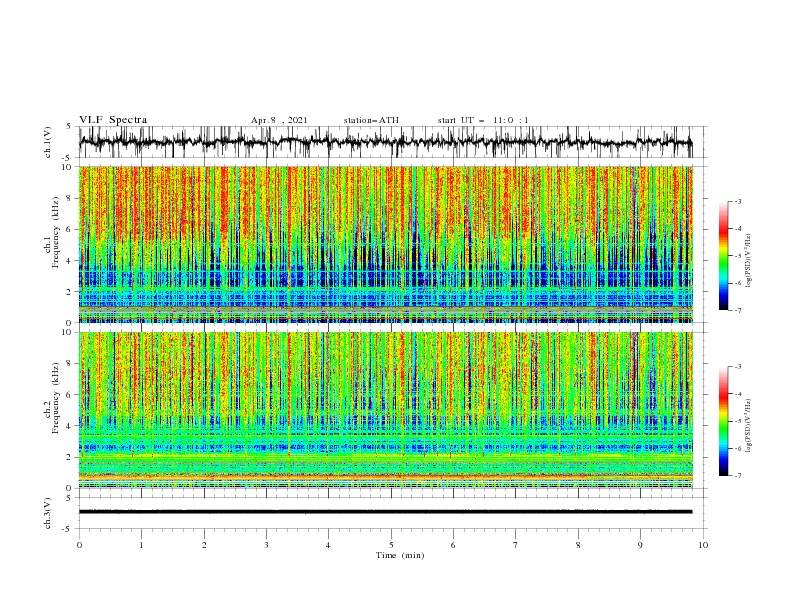
Task: Click the "10" kHz tick on ch.1 spectrogram
Action: pos(67,167)
